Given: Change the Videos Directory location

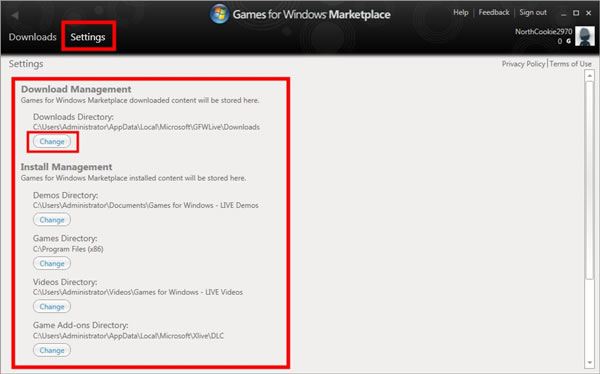Looking at the screenshot, I should coord(52,307).
